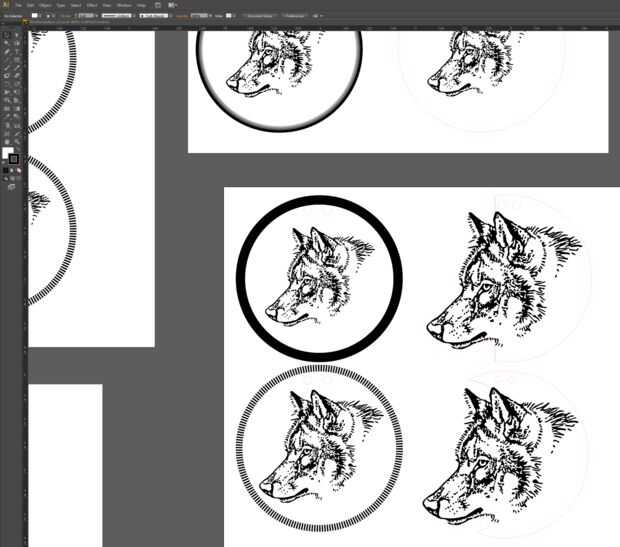Open the variable width profile dropdown
The width and height of the screenshot is (620, 547).
[134, 16]
